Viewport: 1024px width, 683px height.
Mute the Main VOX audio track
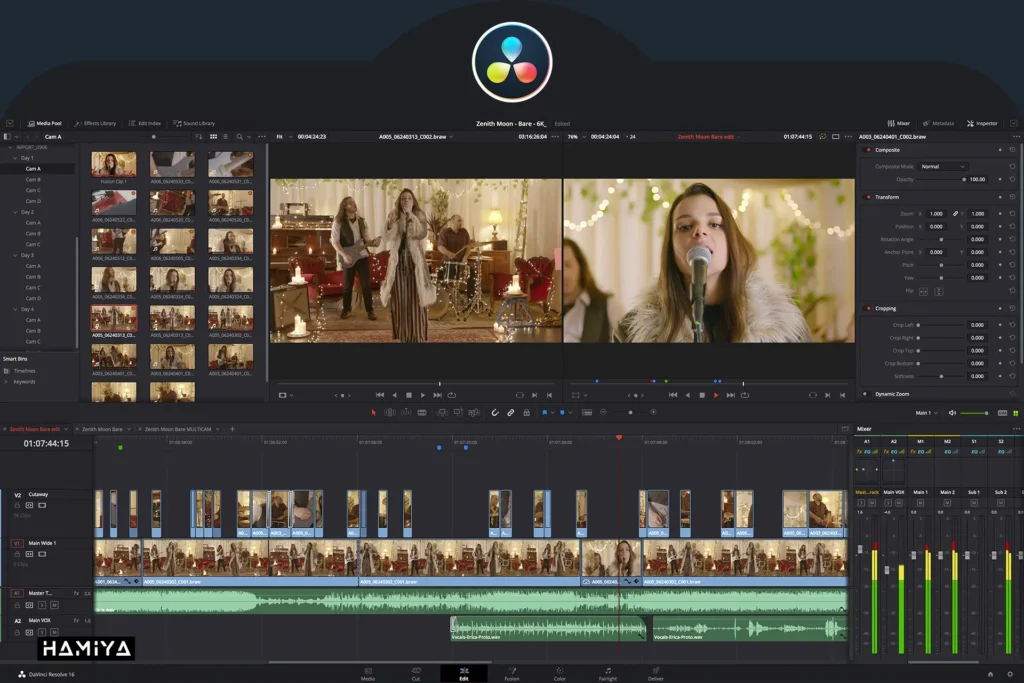click(x=54, y=632)
